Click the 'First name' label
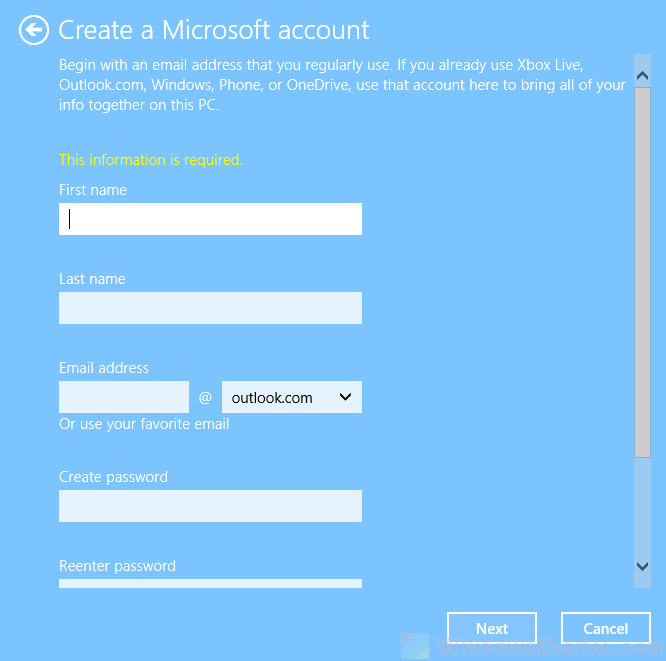 point(93,190)
